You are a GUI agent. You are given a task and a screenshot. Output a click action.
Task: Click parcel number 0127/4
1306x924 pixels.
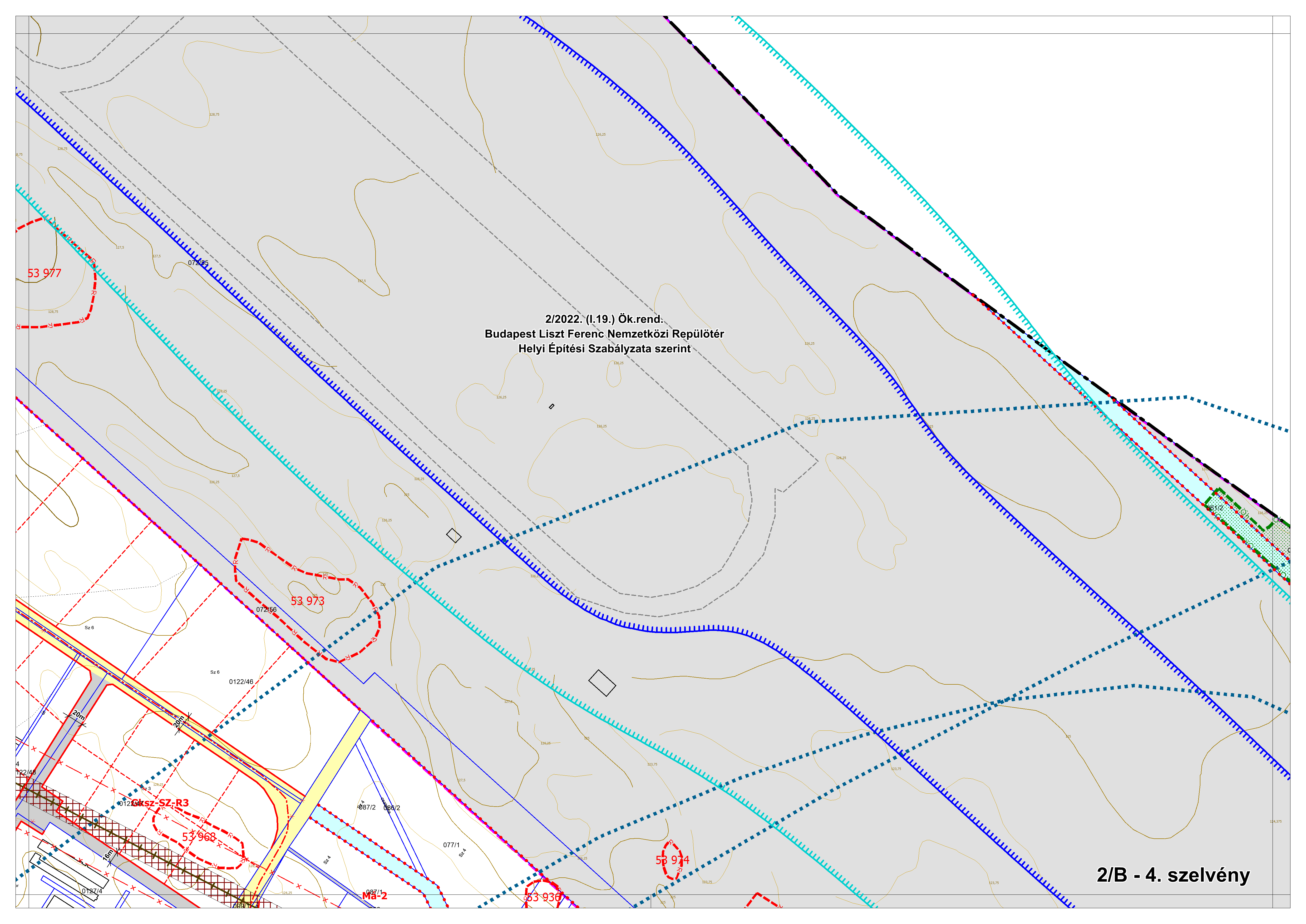[92, 891]
